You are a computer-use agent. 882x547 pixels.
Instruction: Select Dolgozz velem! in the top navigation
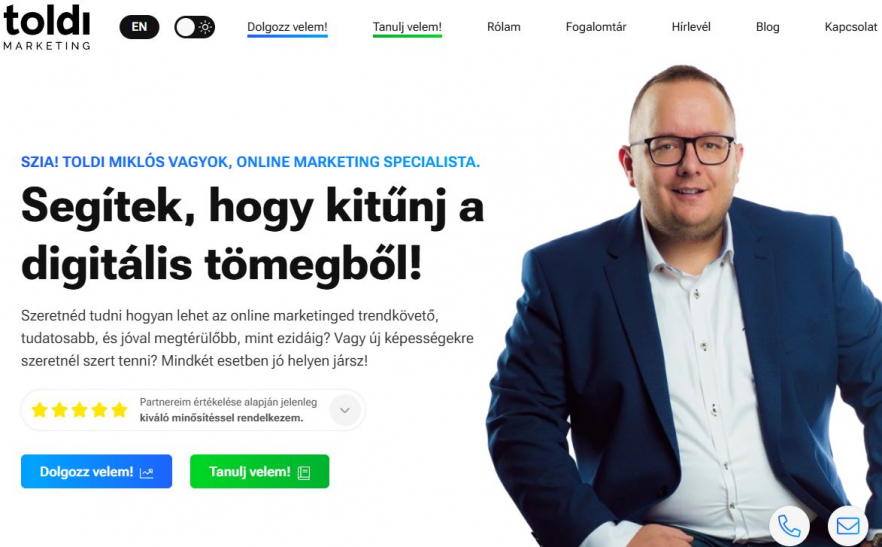(287, 28)
